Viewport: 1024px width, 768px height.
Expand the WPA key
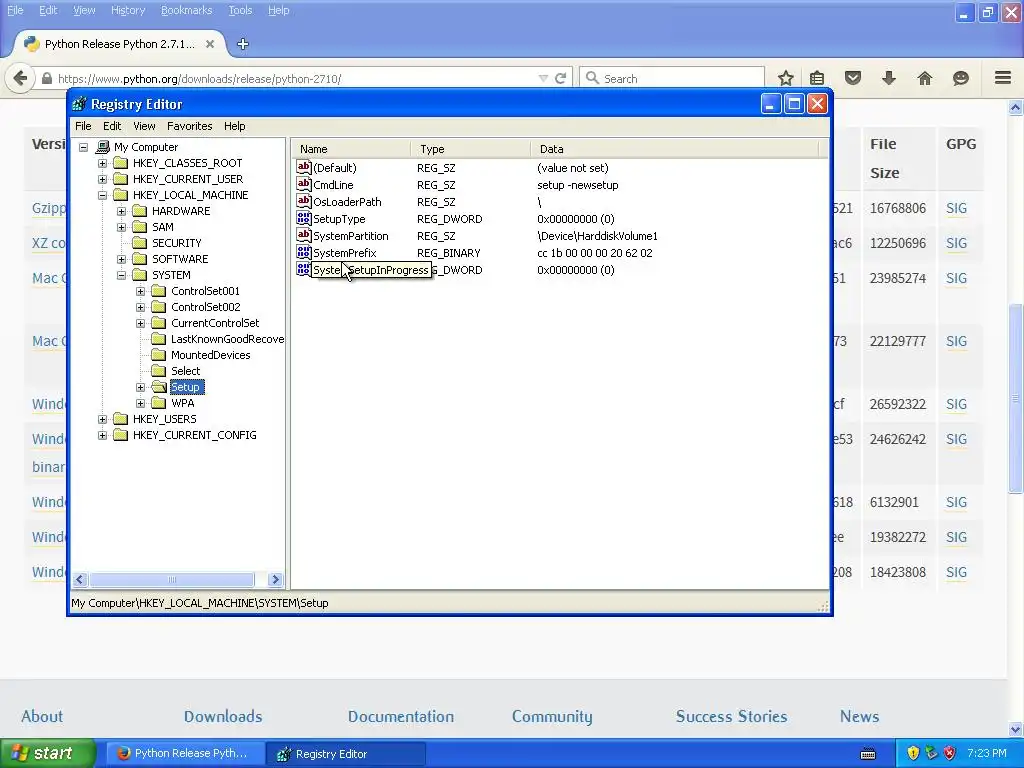pos(140,404)
